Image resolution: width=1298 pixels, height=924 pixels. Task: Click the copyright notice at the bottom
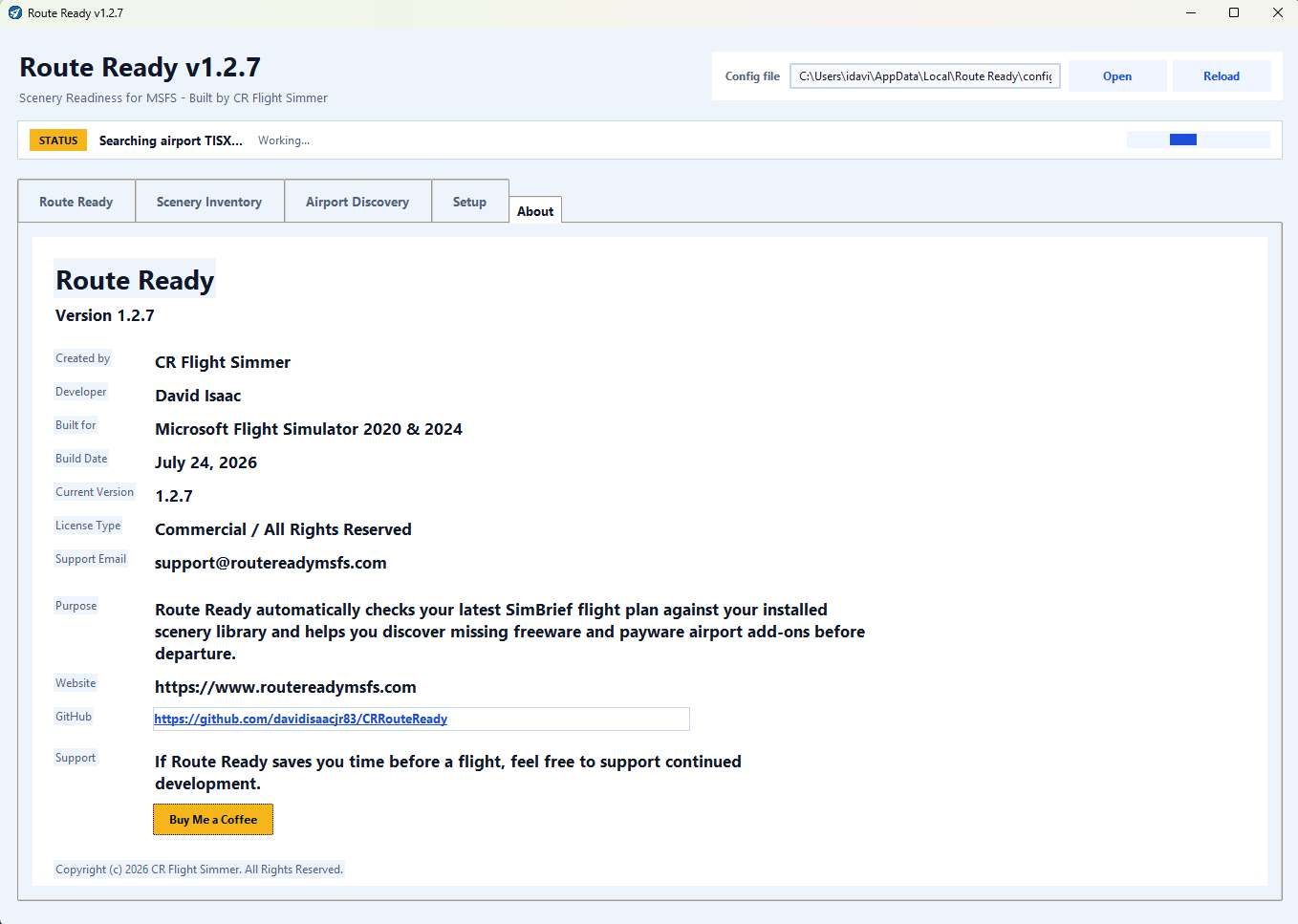coord(199,870)
